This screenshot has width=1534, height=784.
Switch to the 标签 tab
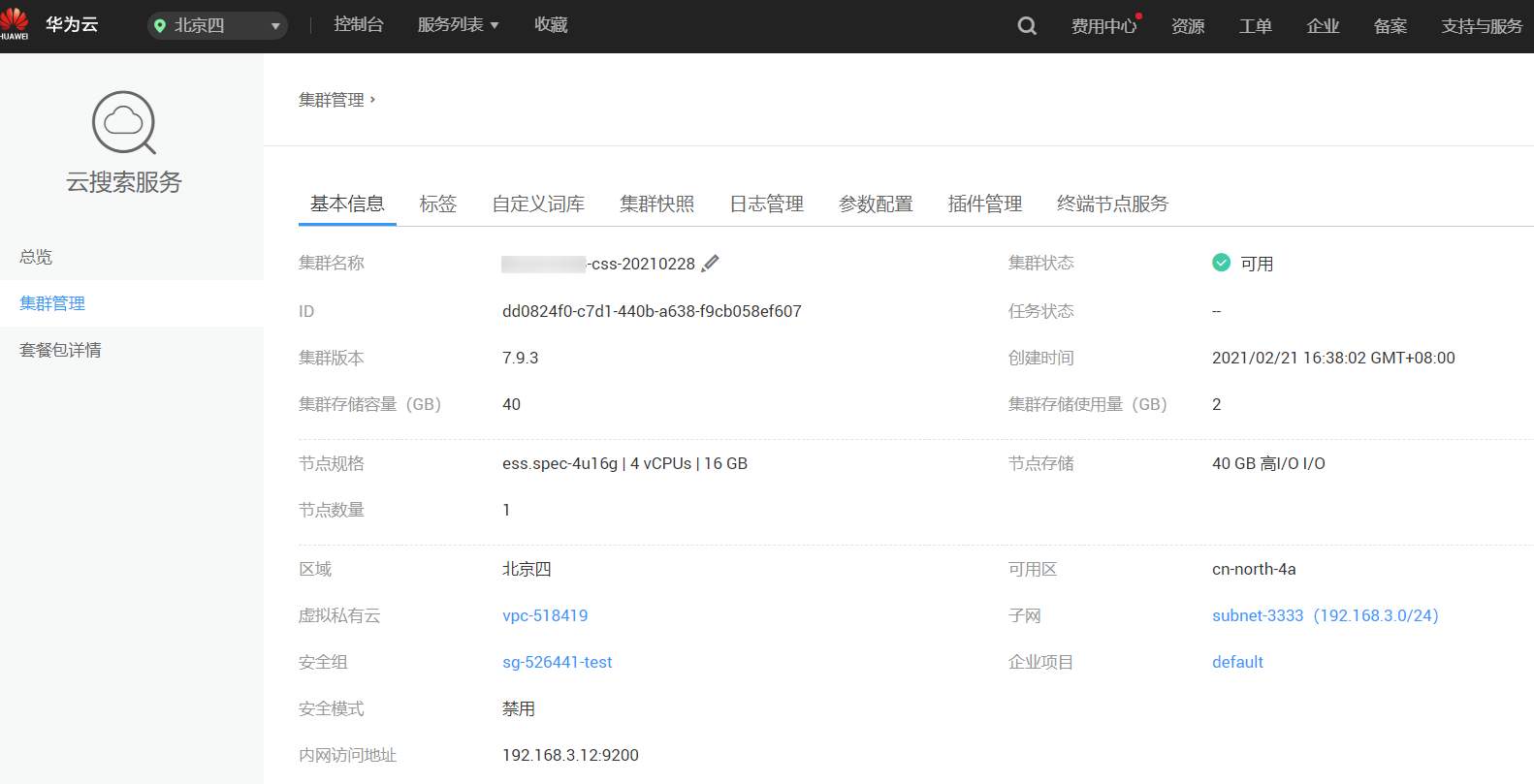tap(438, 204)
